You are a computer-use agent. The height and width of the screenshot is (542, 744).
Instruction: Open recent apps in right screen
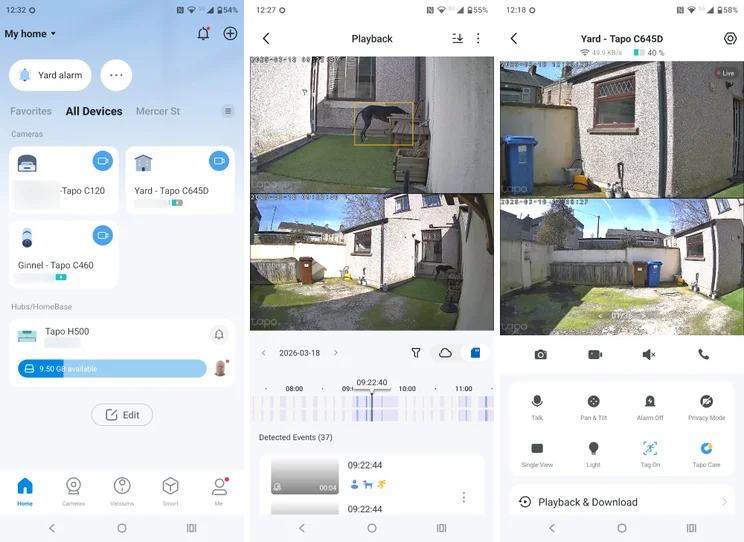691,528
